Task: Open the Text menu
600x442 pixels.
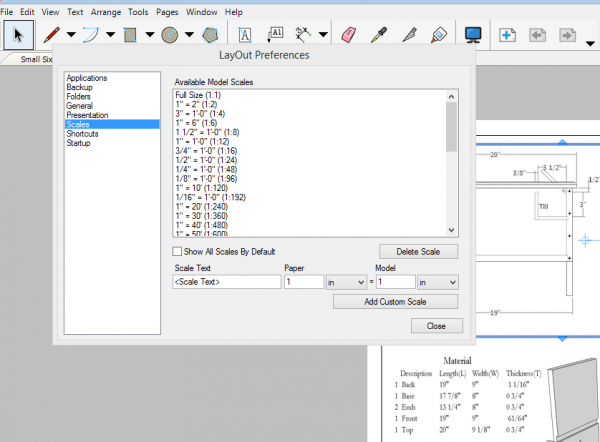Action: coord(75,12)
